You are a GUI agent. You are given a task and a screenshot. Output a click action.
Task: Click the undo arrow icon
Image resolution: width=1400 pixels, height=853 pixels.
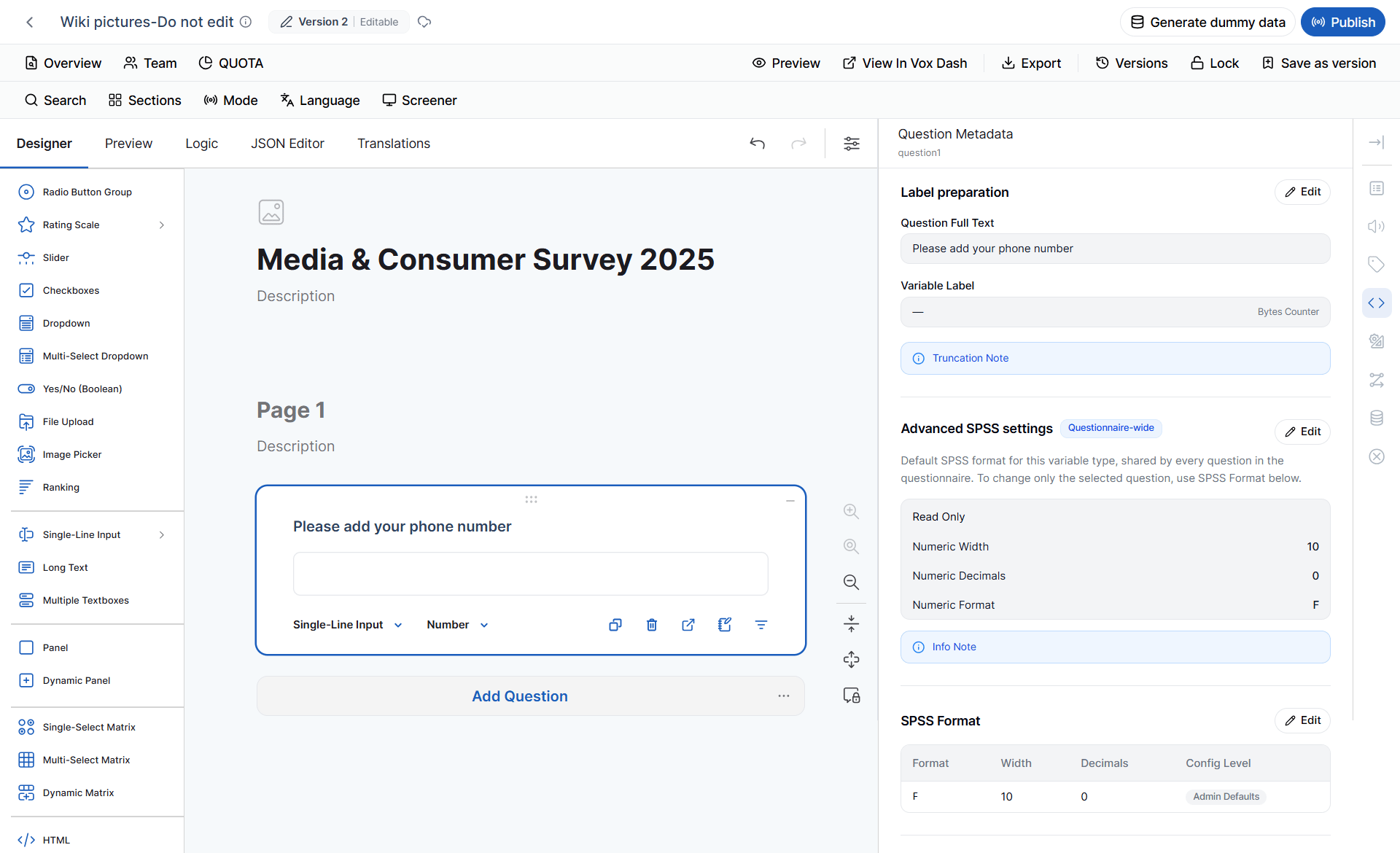pyautogui.click(x=758, y=144)
